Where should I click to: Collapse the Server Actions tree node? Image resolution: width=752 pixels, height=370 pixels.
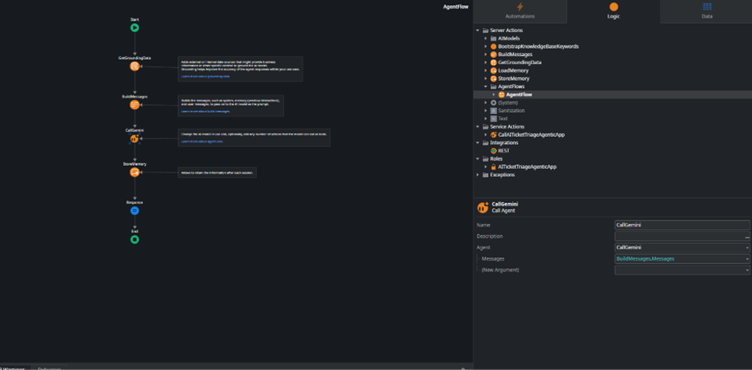[478, 30]
